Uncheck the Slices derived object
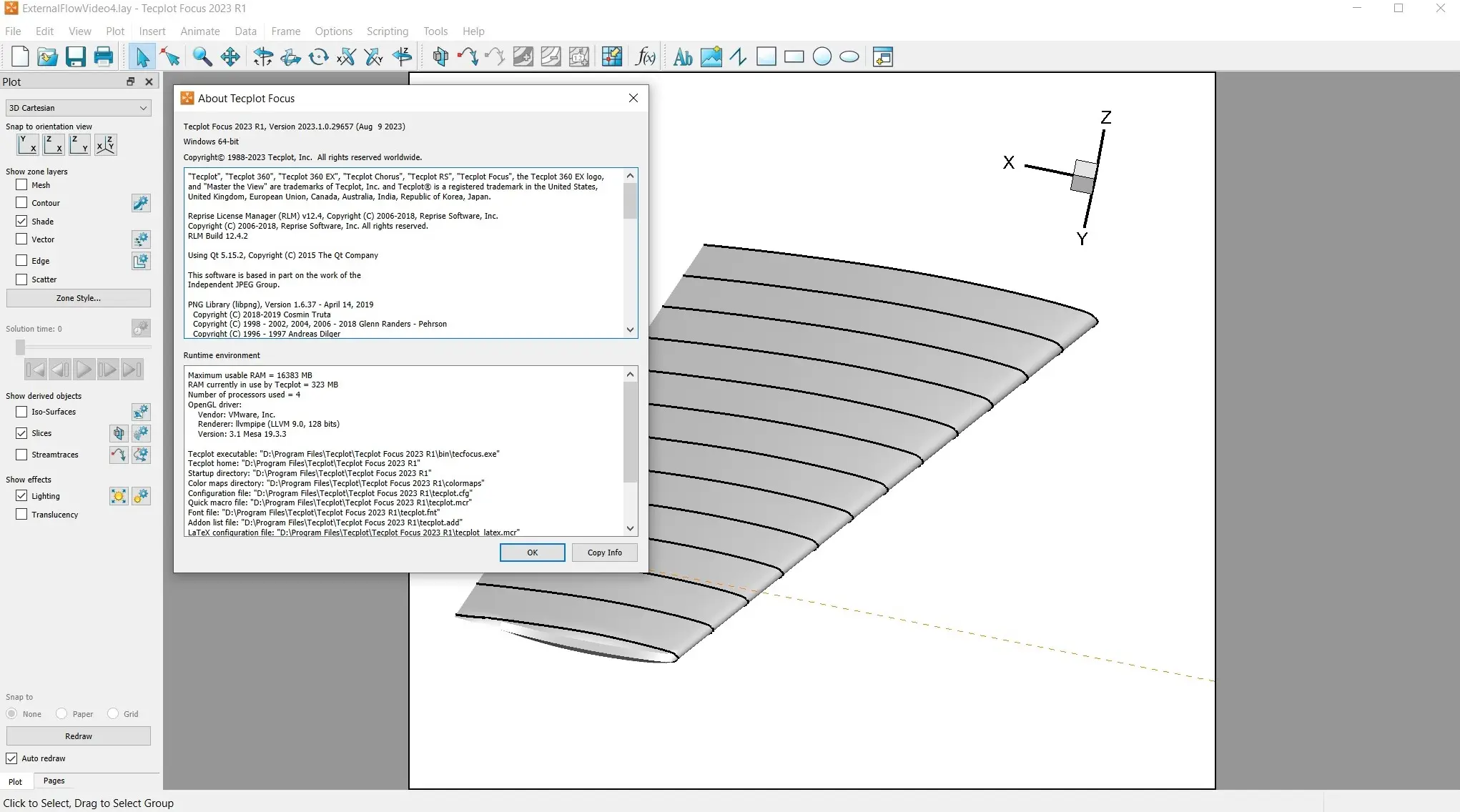 (21, 433)
